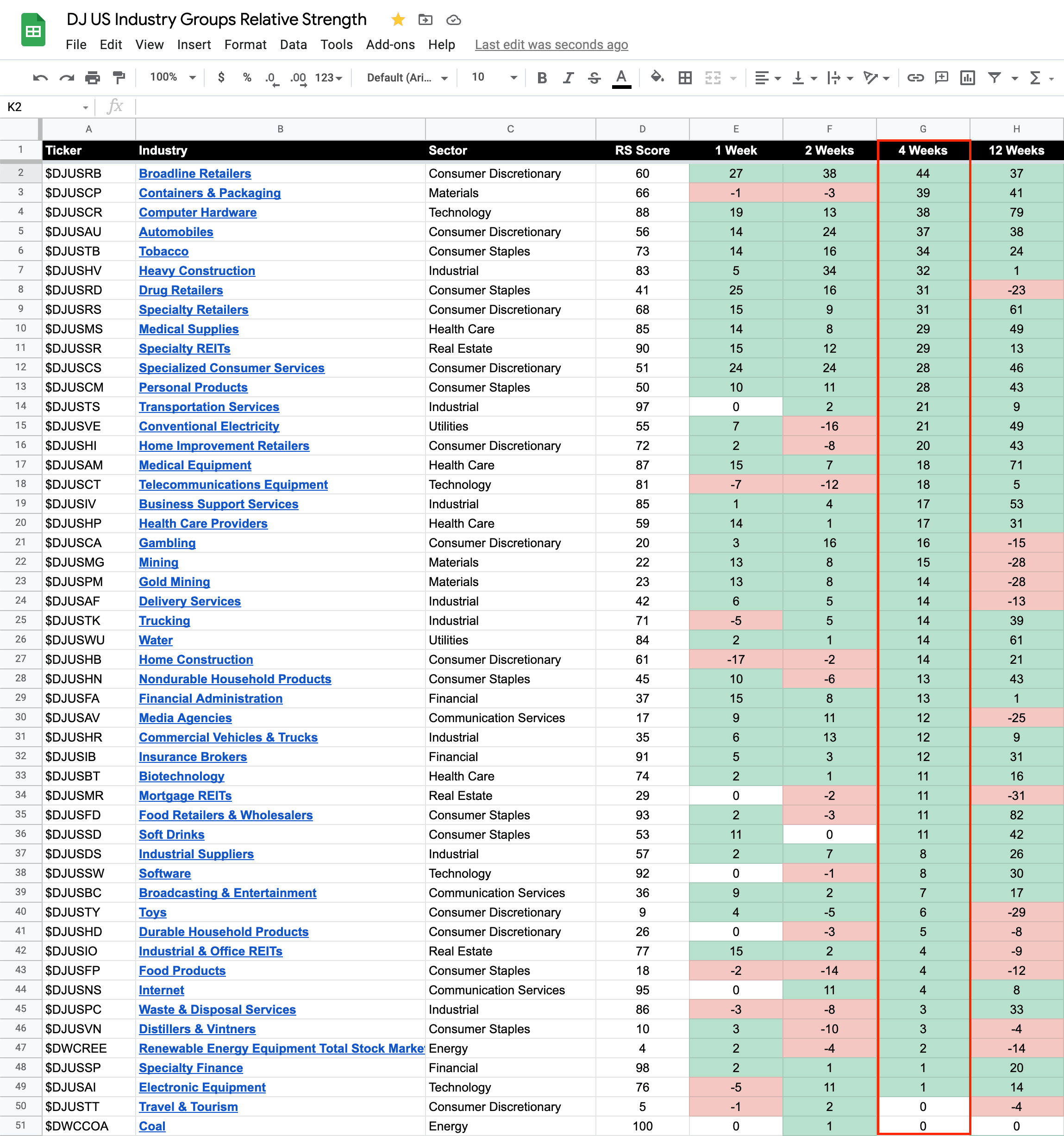The height and width of the screenshot is (1136, 1064).
Task: Toggle italic formatting
Action: coord(568,78)
